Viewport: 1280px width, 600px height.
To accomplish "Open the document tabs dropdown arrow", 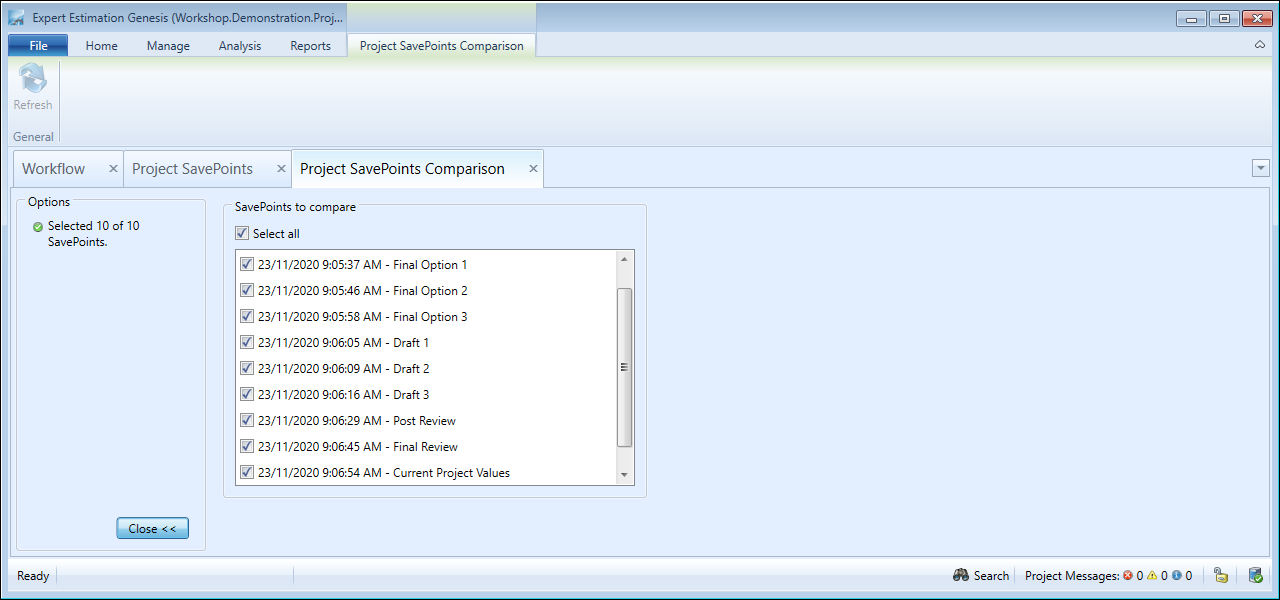I will [1260, 169].
